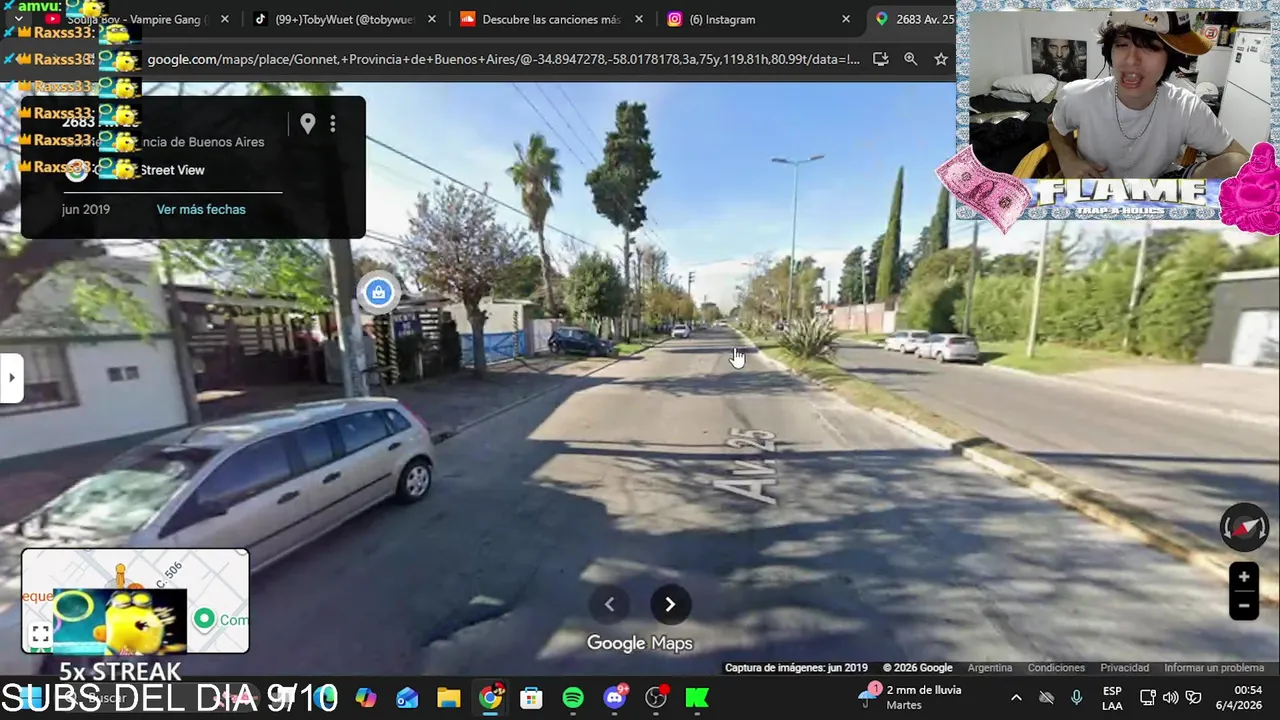
Task: Click the green marker on the minimap
Action: (204, 619)
